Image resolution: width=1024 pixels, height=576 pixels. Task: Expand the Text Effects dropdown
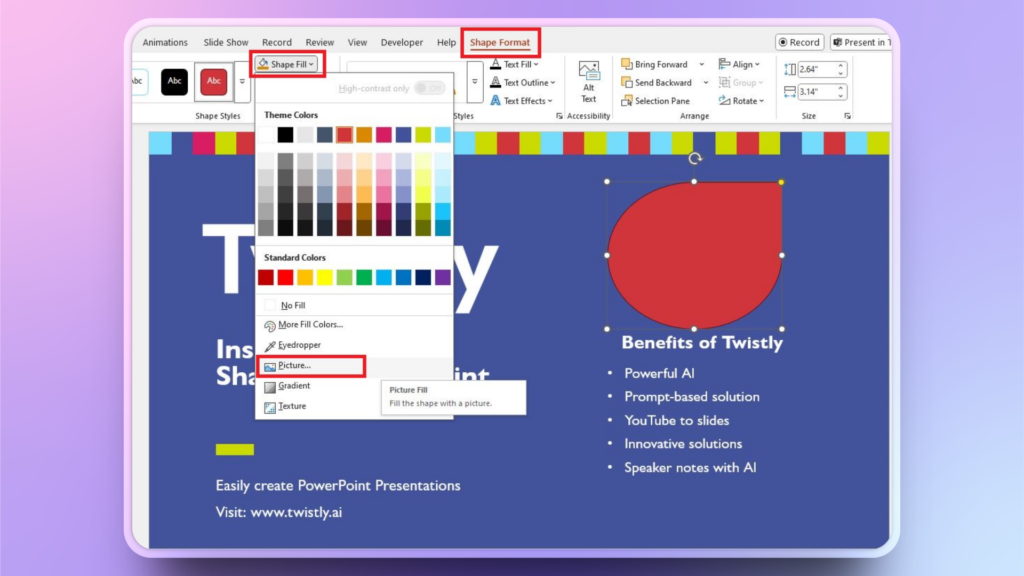point(524,101)
